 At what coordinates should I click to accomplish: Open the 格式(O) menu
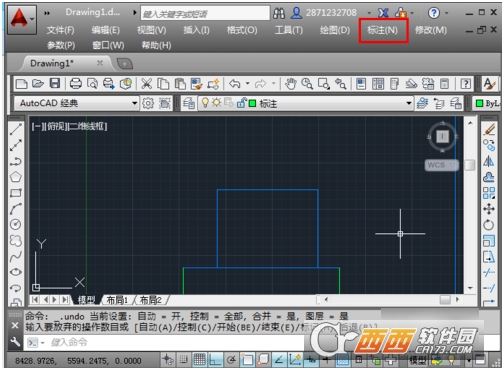242,30
